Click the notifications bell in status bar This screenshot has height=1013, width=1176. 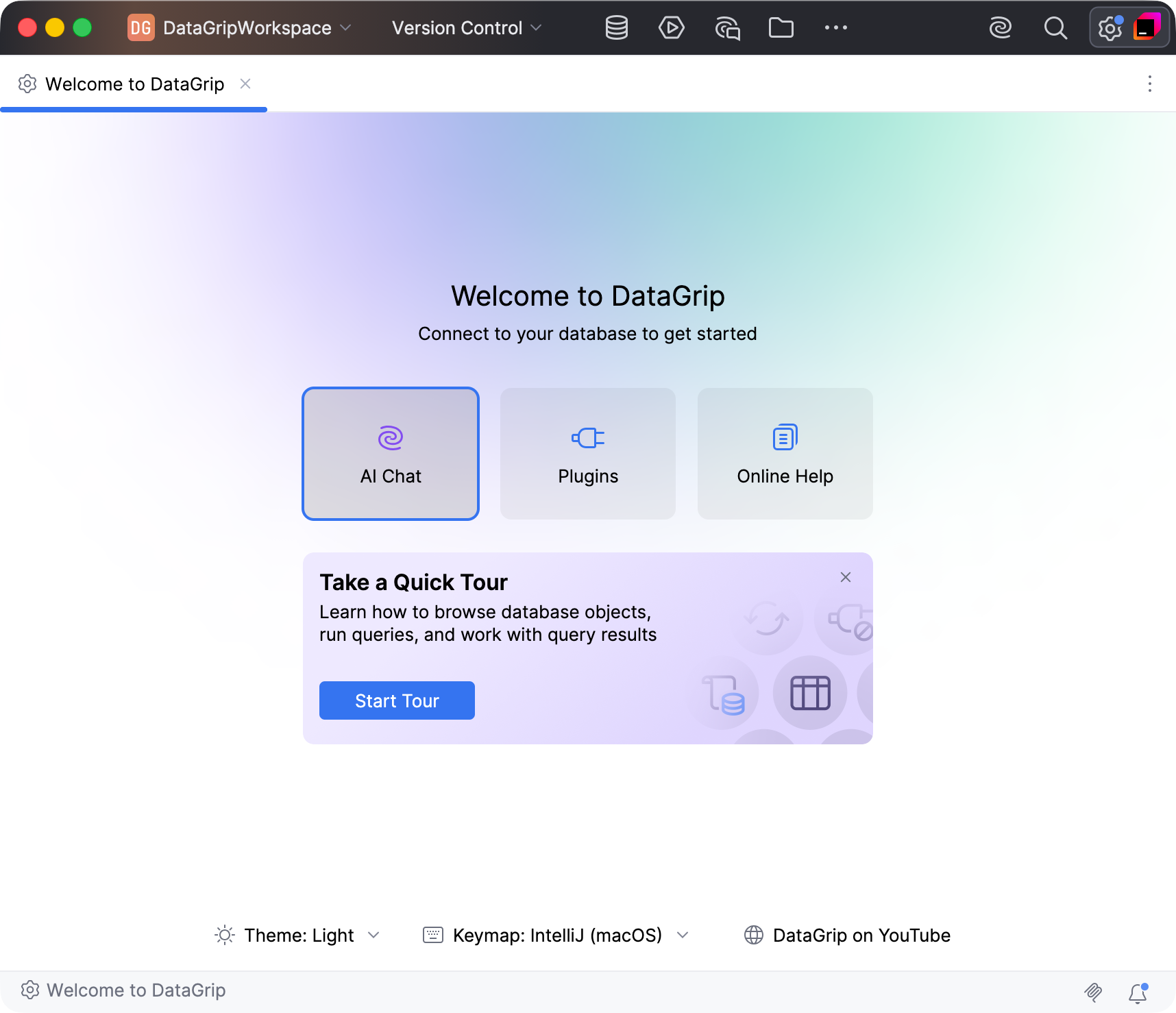[x=1138, y=992]
